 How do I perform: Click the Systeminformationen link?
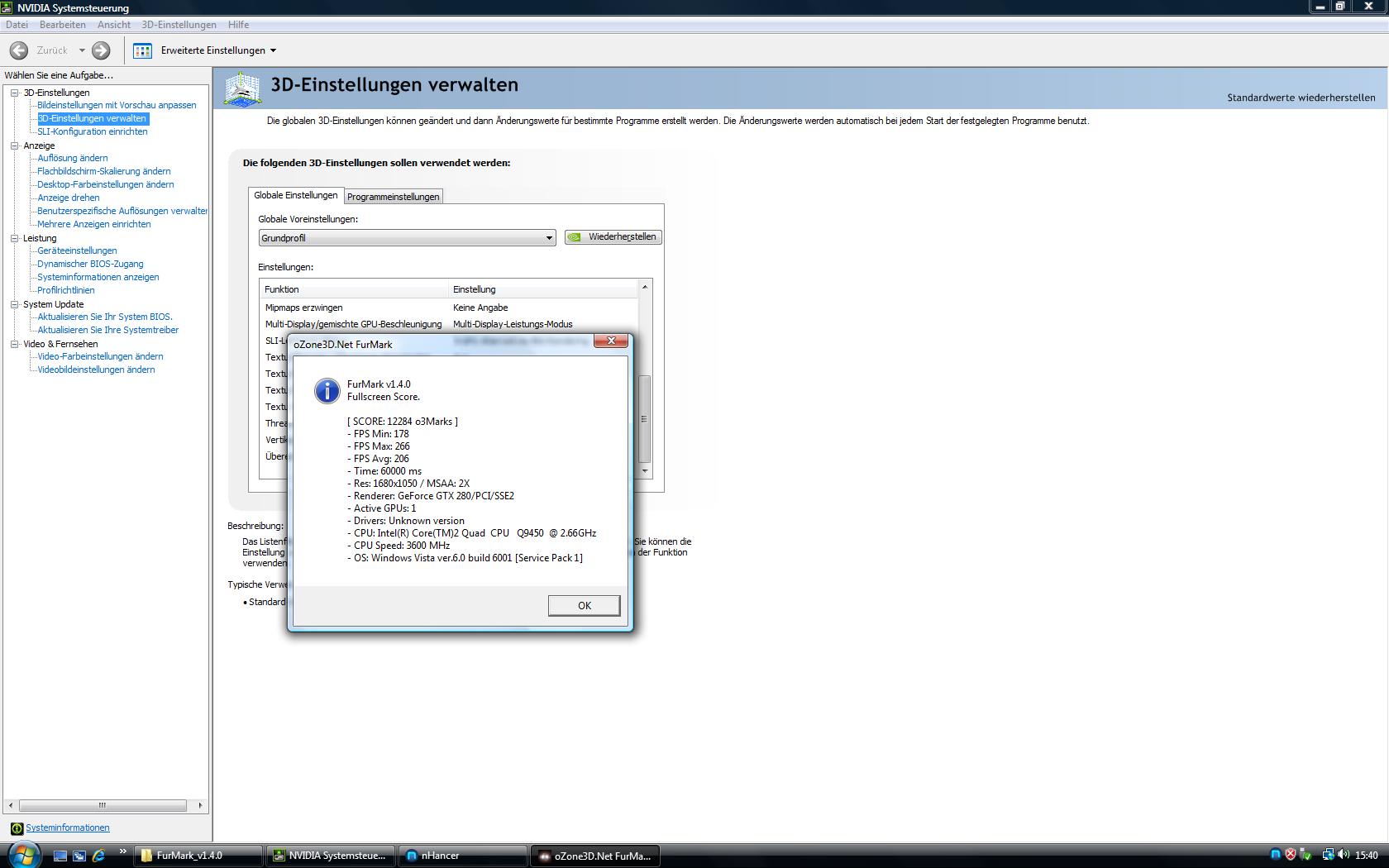point(68,827)
